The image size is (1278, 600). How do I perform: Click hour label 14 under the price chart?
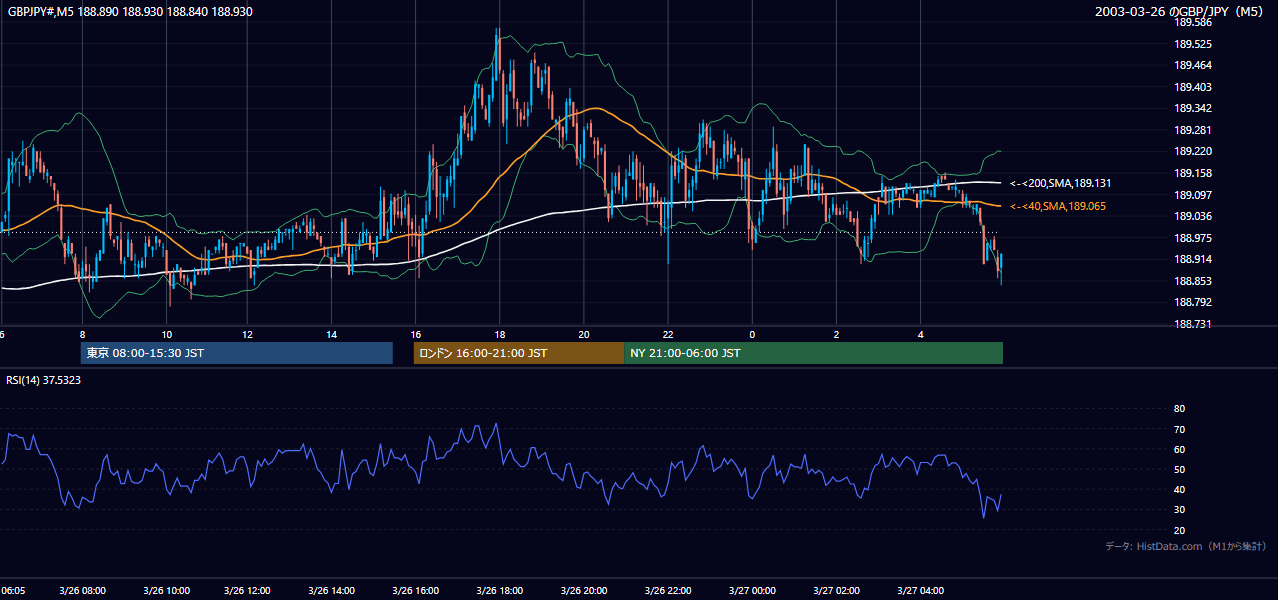click(332, 334)
